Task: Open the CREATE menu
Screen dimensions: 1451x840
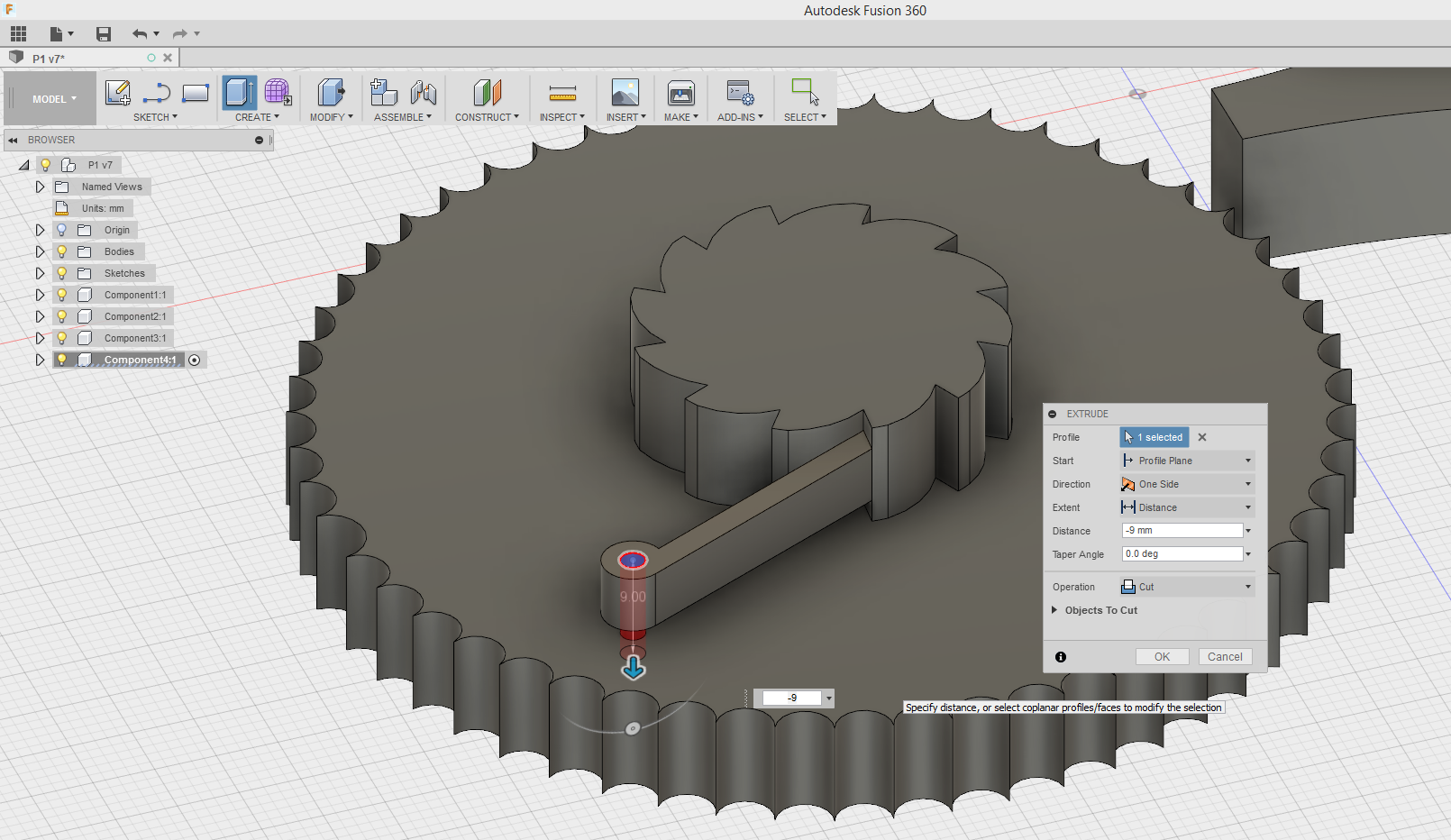Action: pos(257,117)
